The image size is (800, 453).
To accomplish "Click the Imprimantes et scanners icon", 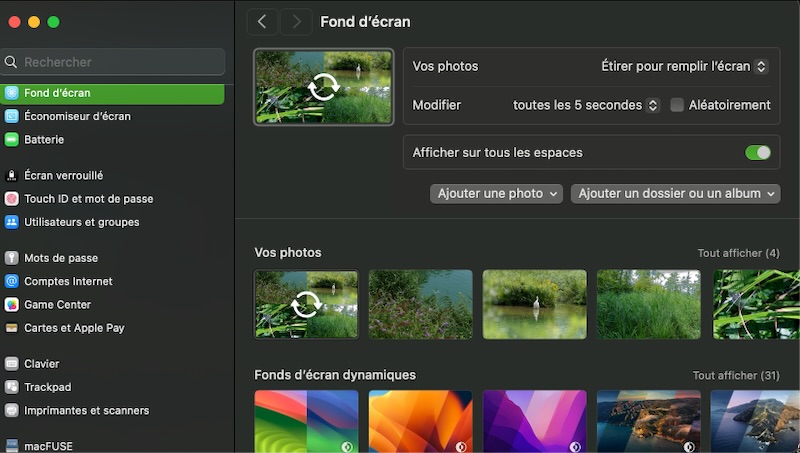I will coord(12,411).
